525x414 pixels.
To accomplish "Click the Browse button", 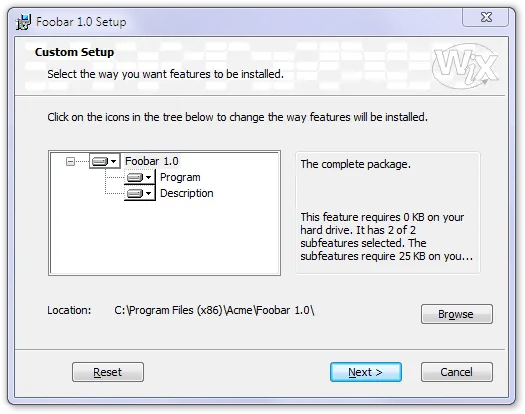I will 457,314.
